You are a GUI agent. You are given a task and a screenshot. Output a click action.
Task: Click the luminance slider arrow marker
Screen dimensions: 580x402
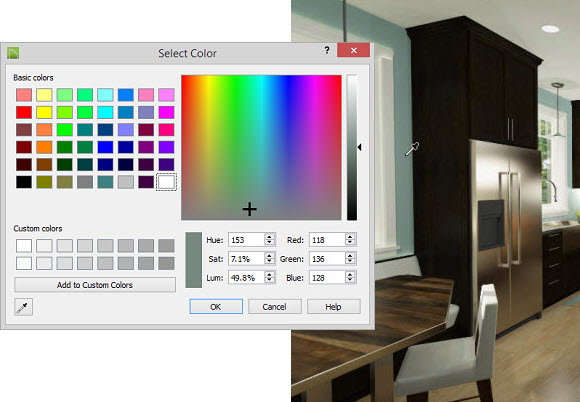coord(359,147)
